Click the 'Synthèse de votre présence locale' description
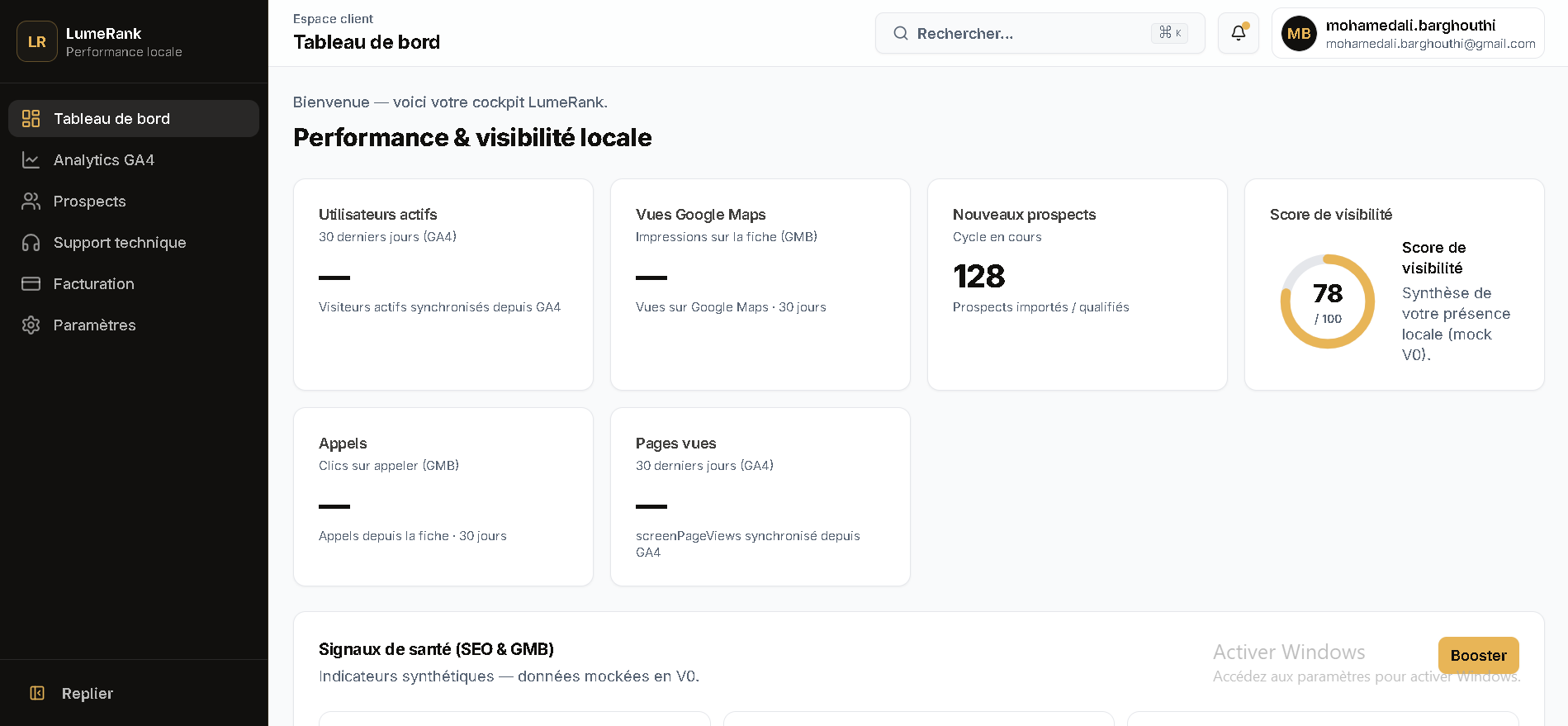1568x726 pixels. 1457,324
